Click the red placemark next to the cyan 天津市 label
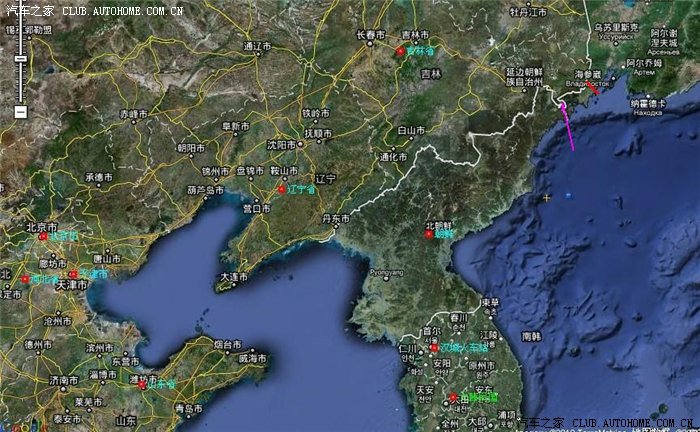700x432 pixels. [73, 274]
